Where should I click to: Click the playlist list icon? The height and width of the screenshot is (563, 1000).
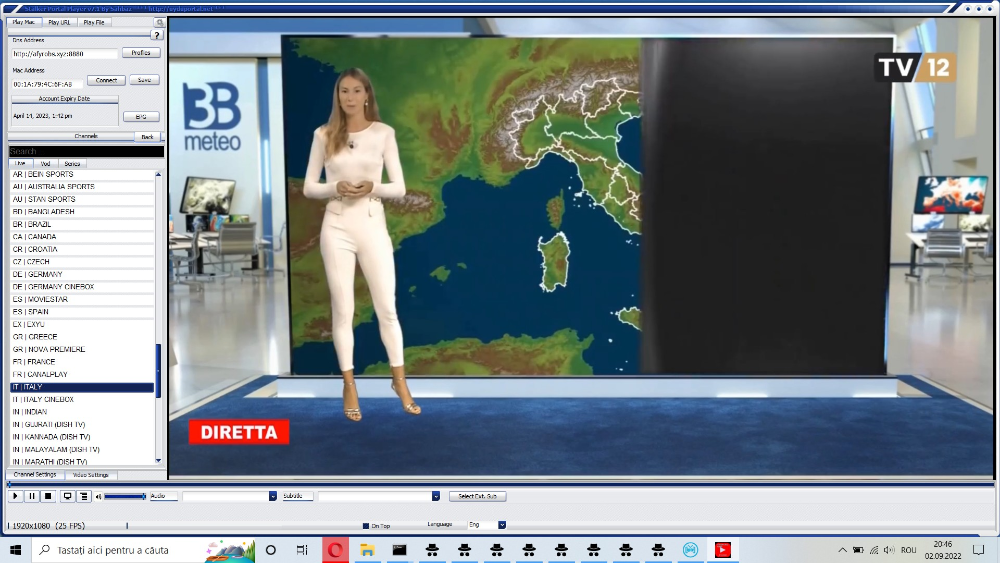[84, 496]
